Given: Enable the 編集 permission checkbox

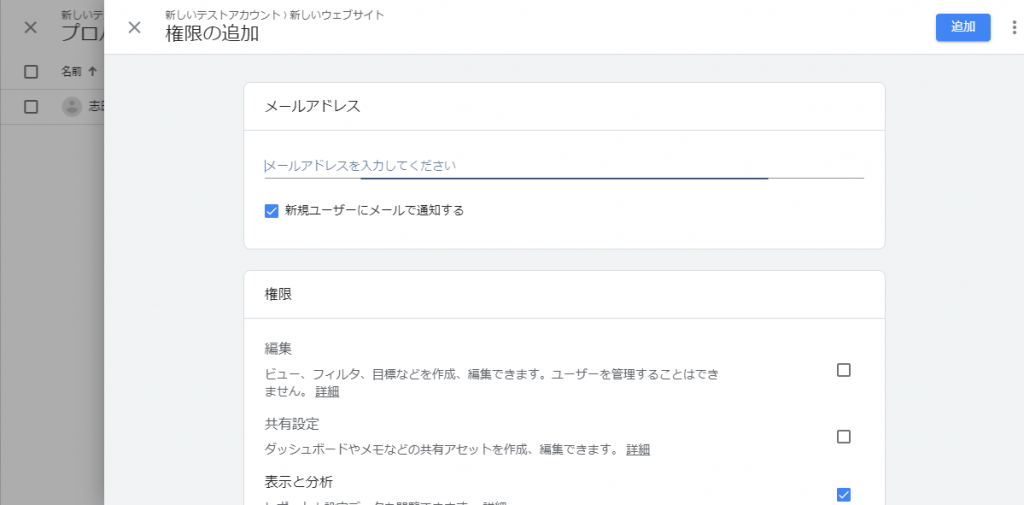Looking at the screenshot, I should tap(844, 370).
